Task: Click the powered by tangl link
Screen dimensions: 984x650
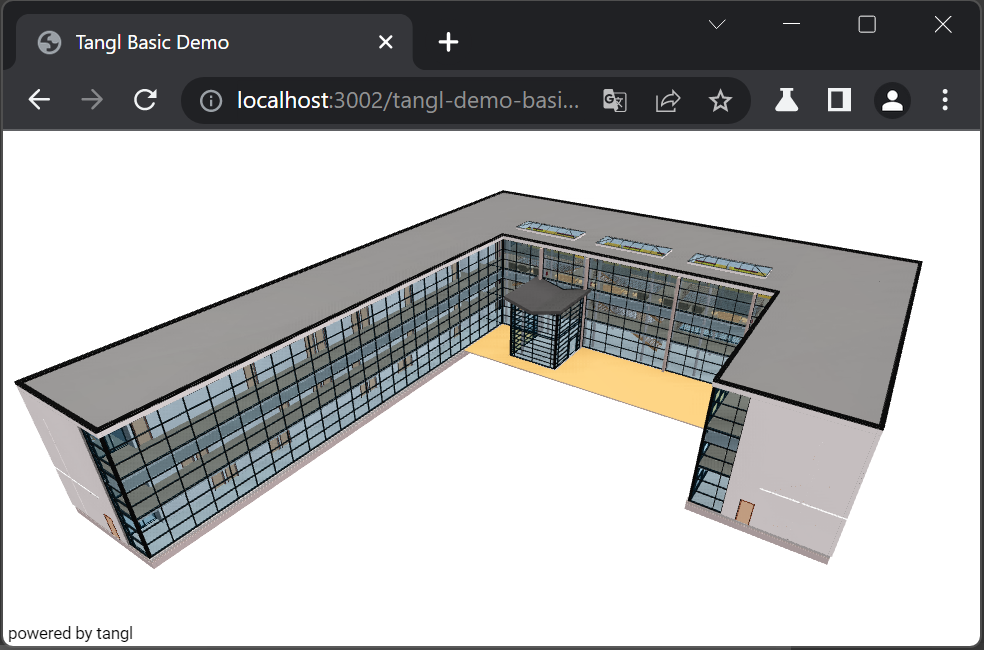Action: pyautogui.click(x=68, y=633)
